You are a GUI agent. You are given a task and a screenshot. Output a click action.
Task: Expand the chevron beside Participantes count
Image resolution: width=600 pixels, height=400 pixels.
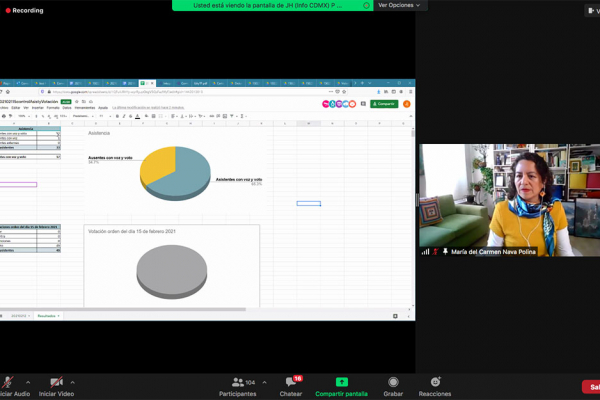click(x=264, y=382)
